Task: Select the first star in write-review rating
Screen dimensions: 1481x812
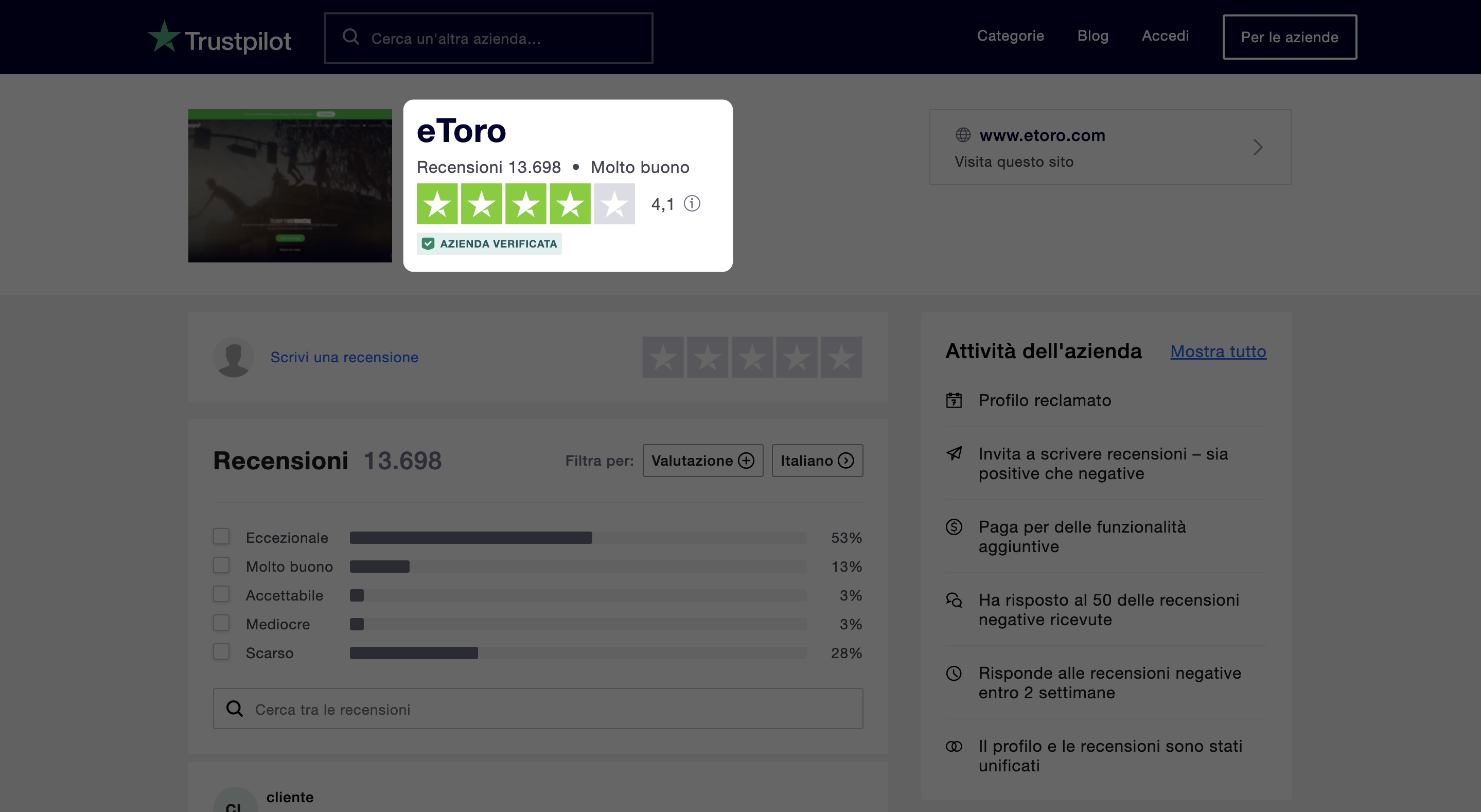Action: click(663, 357)
